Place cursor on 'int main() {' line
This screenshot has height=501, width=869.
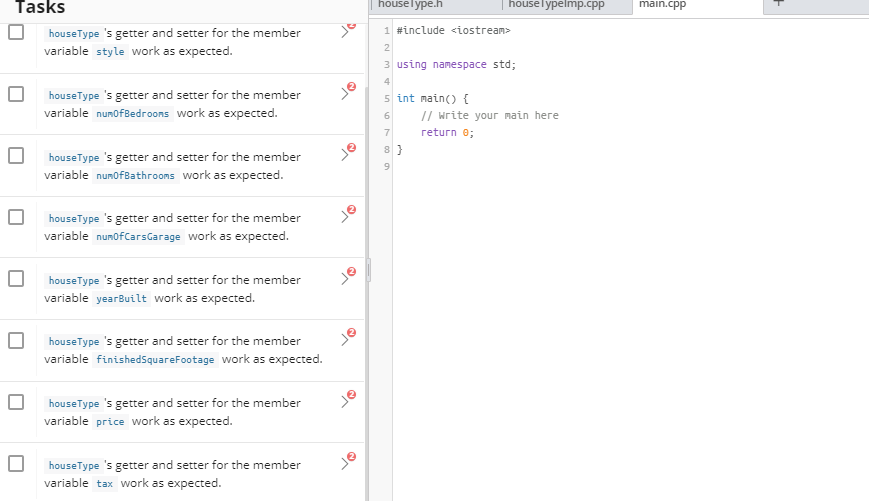tap(432, 99)
